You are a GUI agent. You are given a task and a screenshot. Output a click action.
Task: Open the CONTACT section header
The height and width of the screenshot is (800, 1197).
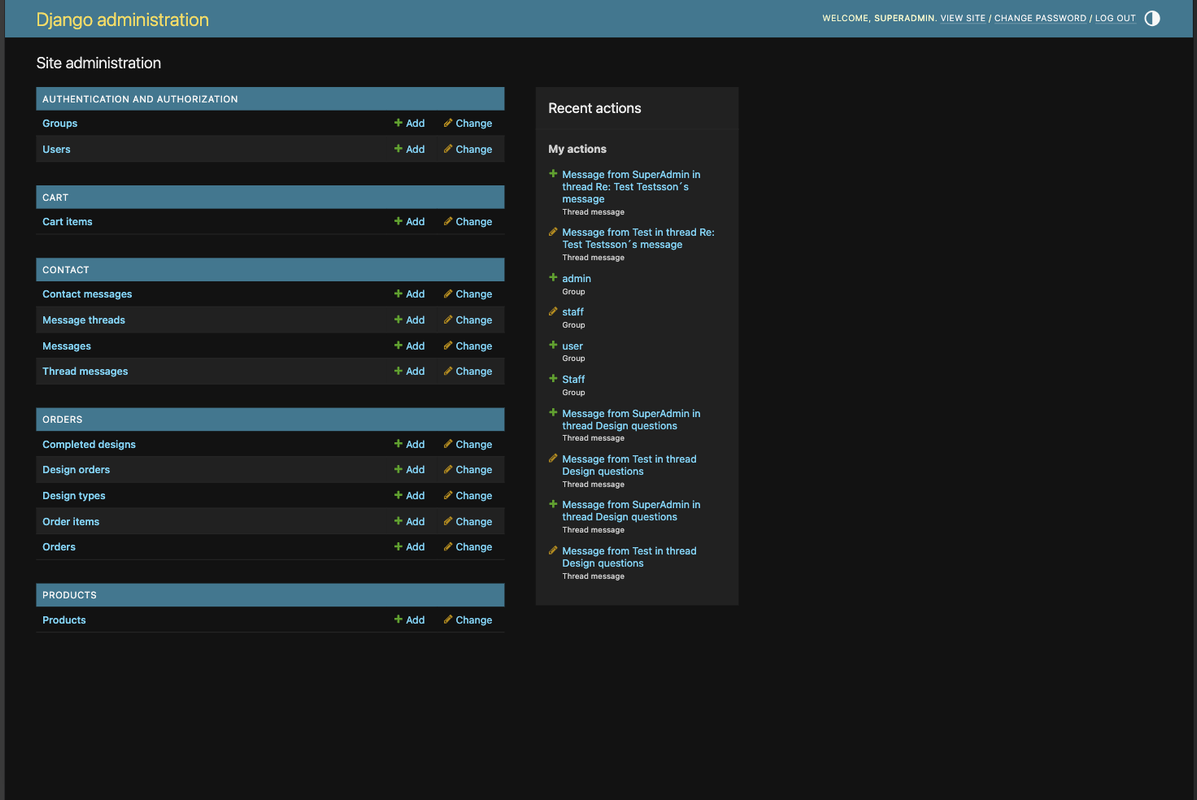pos(66,270)
